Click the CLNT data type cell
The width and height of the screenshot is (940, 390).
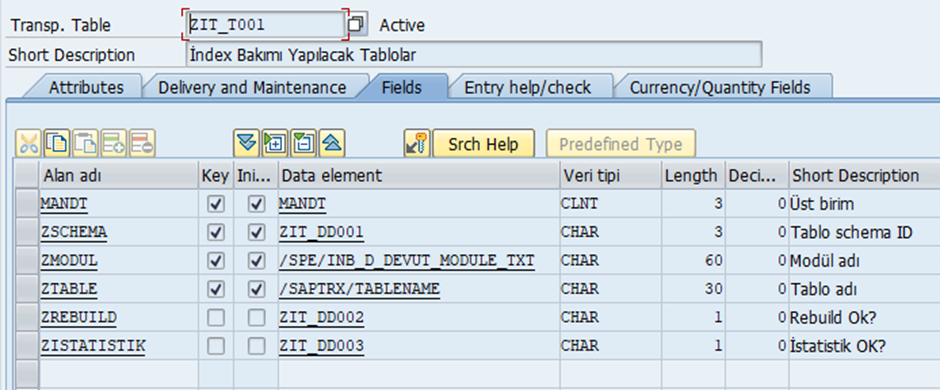(x=610, y=204)
